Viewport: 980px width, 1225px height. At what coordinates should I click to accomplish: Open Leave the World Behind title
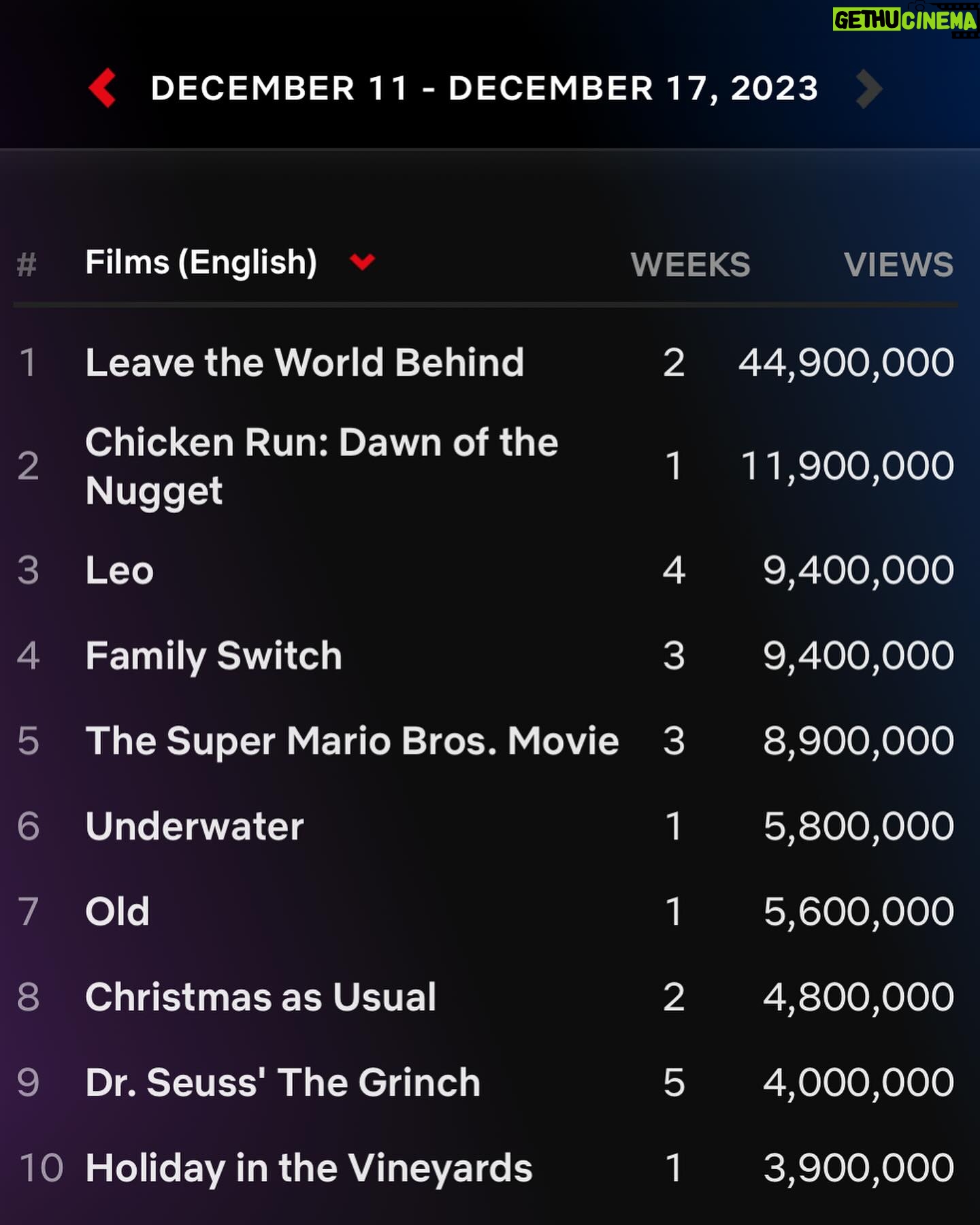pos(305,362)
